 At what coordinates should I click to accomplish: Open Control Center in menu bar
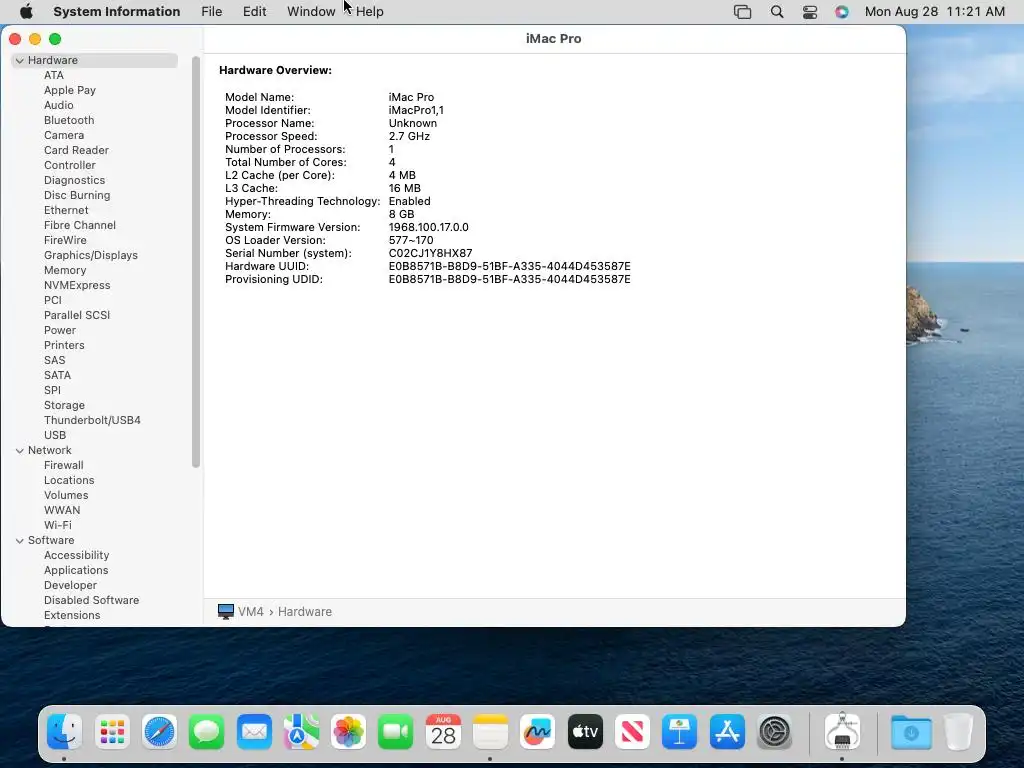coord(810,12)
